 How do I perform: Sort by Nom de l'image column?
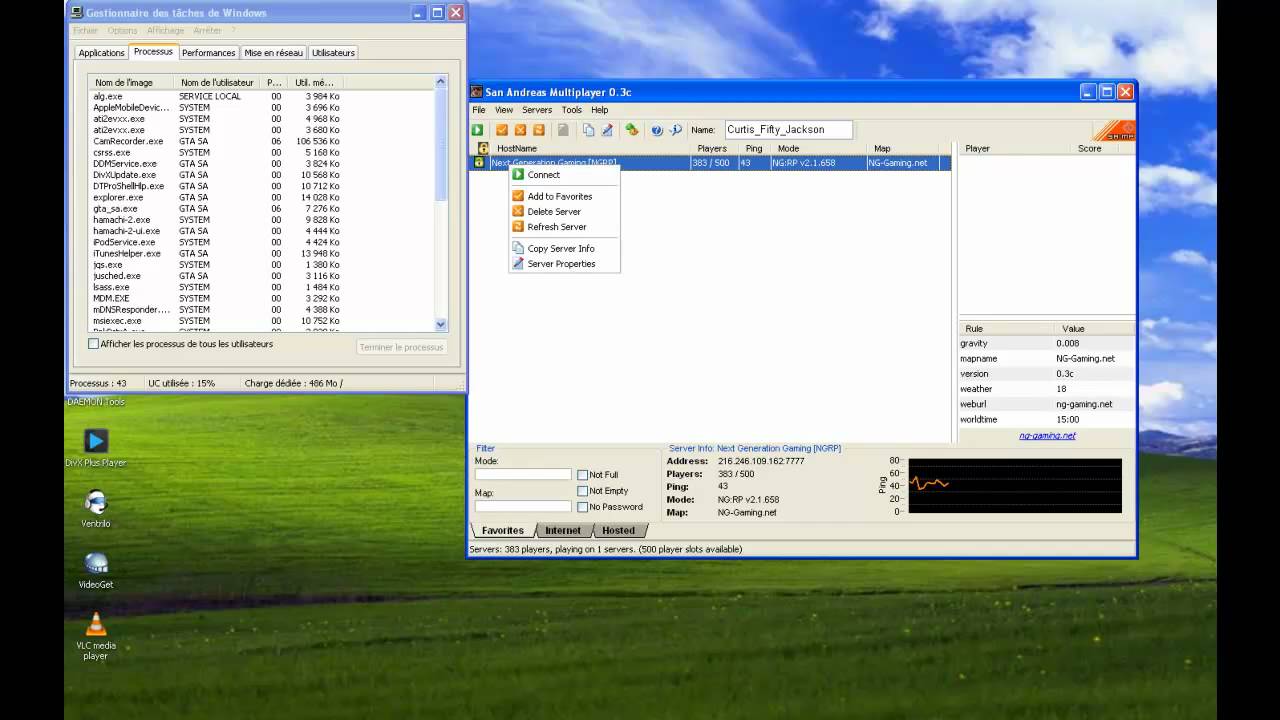pyautogui.click(x=130, y=82)
